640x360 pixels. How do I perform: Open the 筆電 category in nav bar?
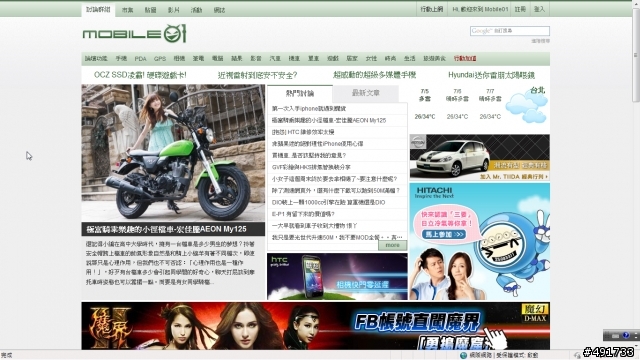198,58
